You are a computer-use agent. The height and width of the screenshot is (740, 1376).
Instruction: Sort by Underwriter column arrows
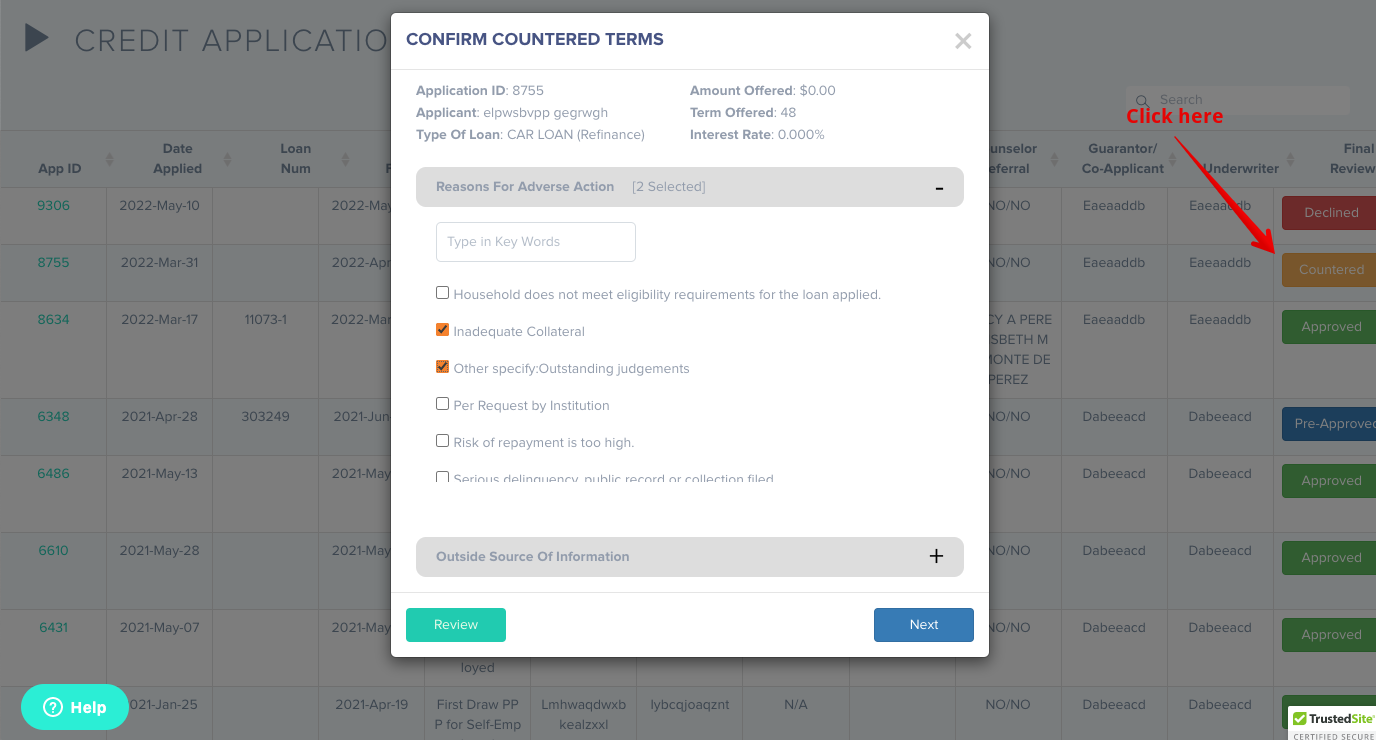(1290, 160)
